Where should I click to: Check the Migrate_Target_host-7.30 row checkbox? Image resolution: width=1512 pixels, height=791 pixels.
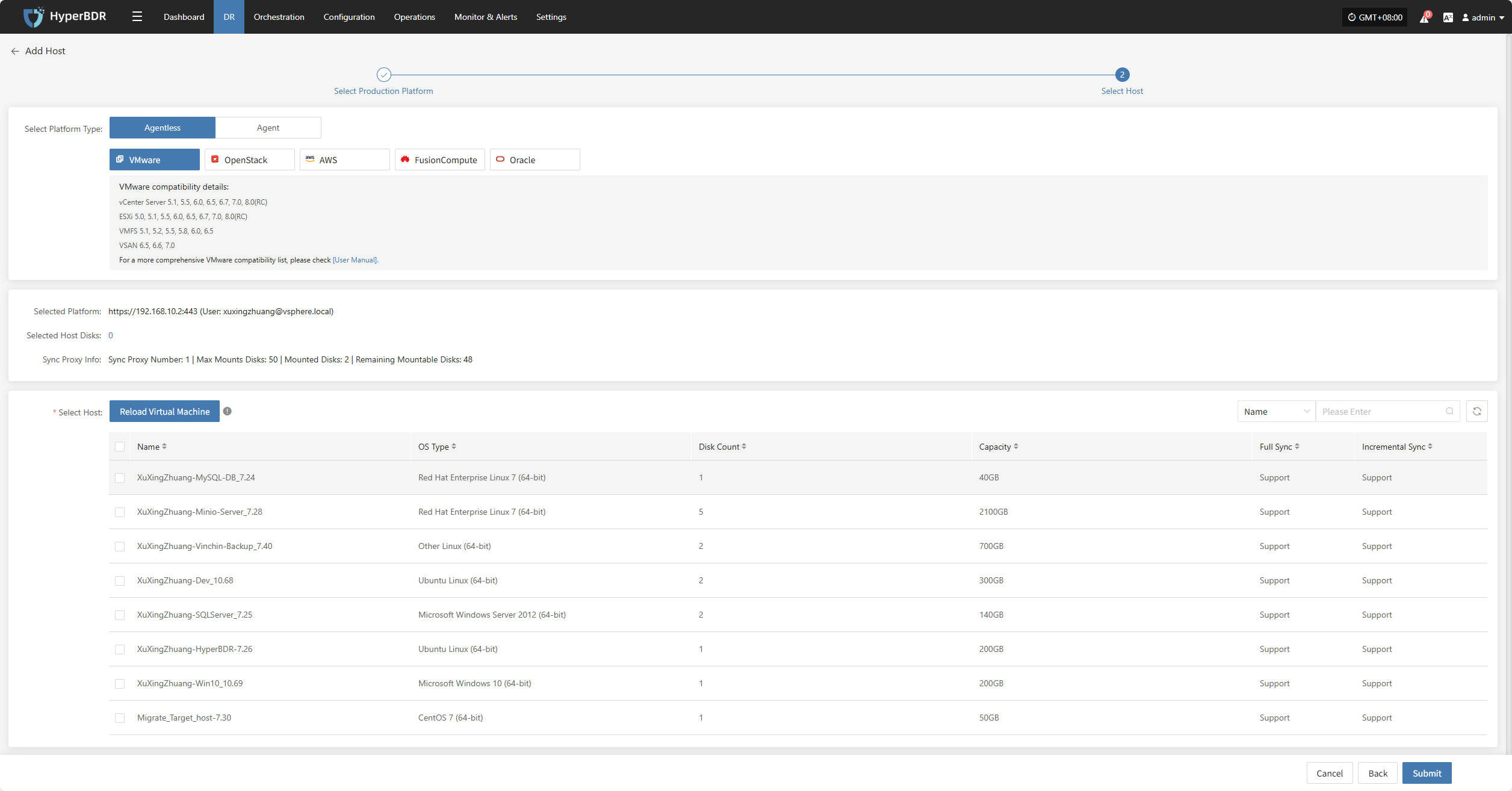click(120, 718)
